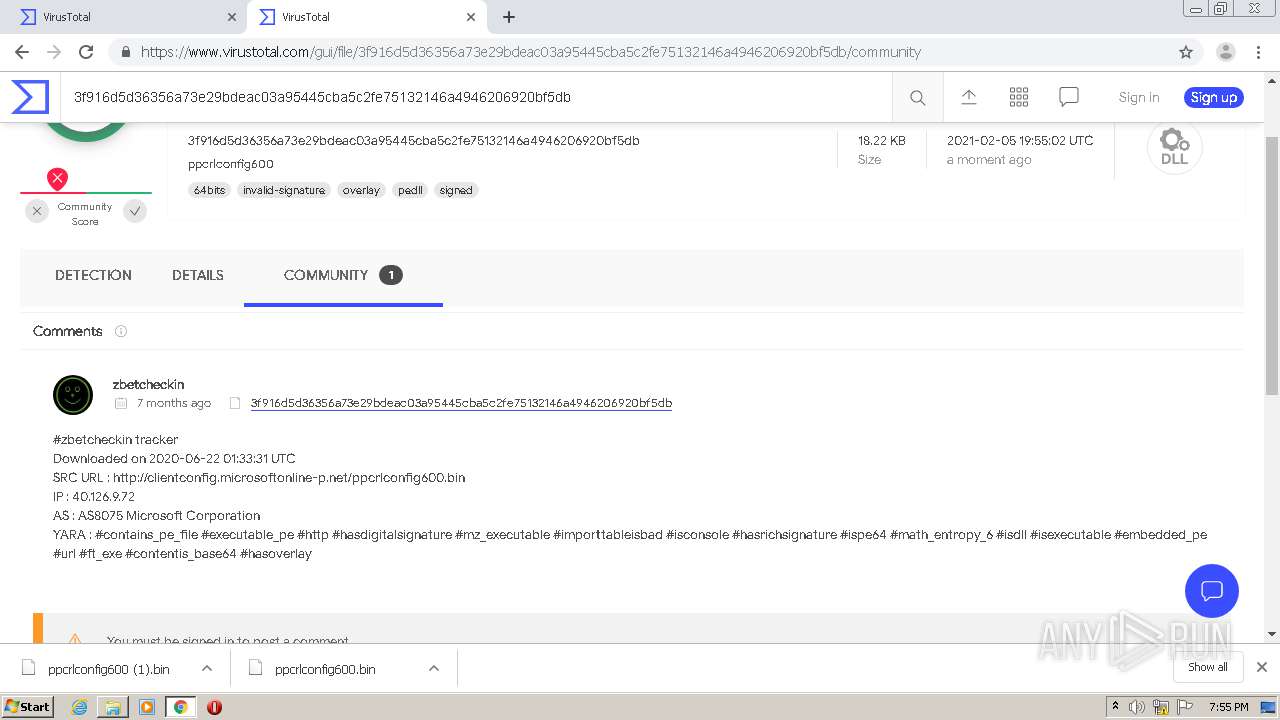The height and width of the screenshot is (720, 1280).
Task: Show hidden tray icons arrow
Action: [1115, 707]
